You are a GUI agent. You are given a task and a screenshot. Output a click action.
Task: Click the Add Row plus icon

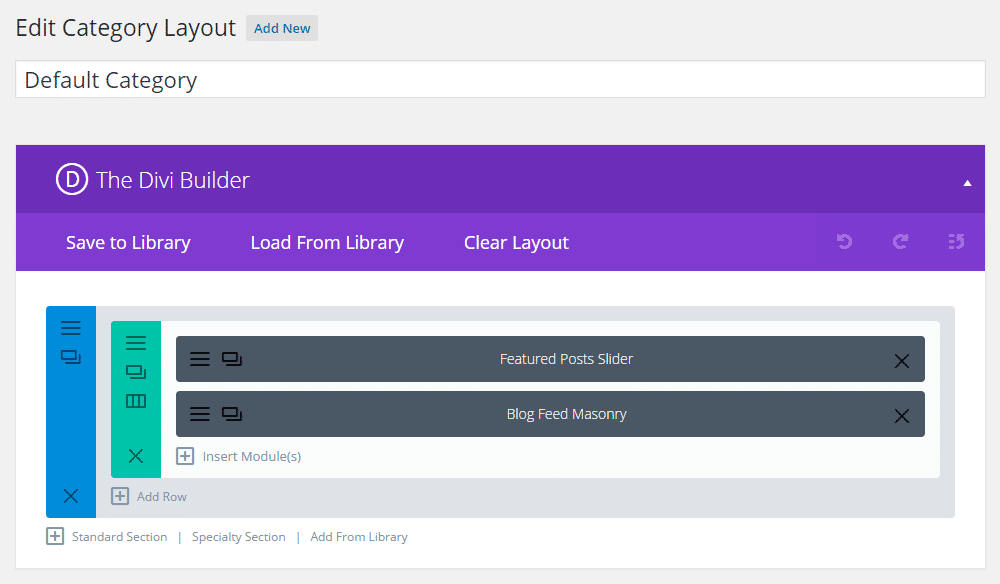tap(120, 496)
